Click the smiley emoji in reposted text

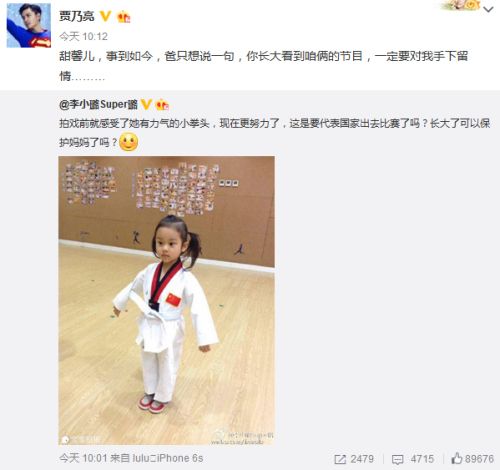[x=129, y=142]
